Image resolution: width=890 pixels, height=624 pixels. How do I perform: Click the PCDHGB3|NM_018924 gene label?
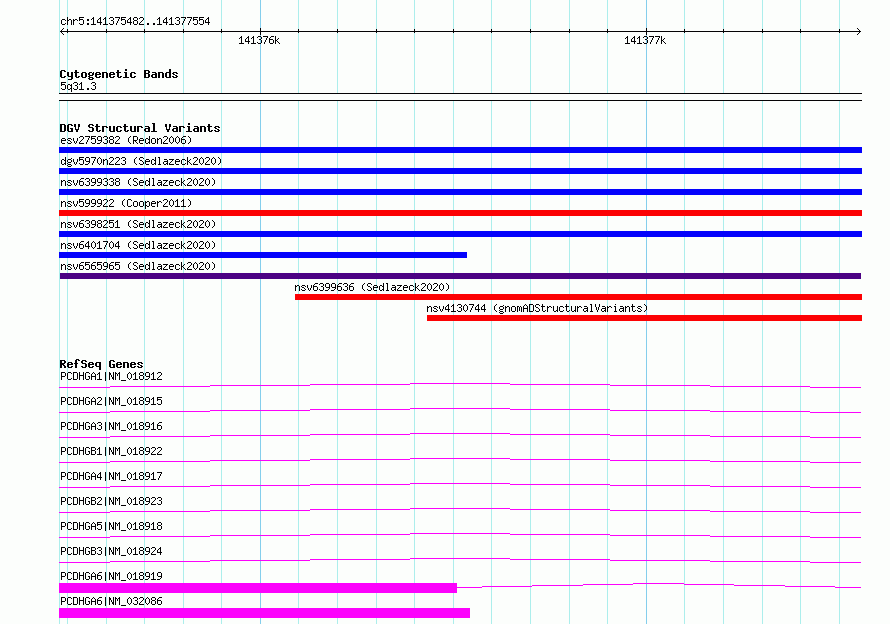coord(111,551)
